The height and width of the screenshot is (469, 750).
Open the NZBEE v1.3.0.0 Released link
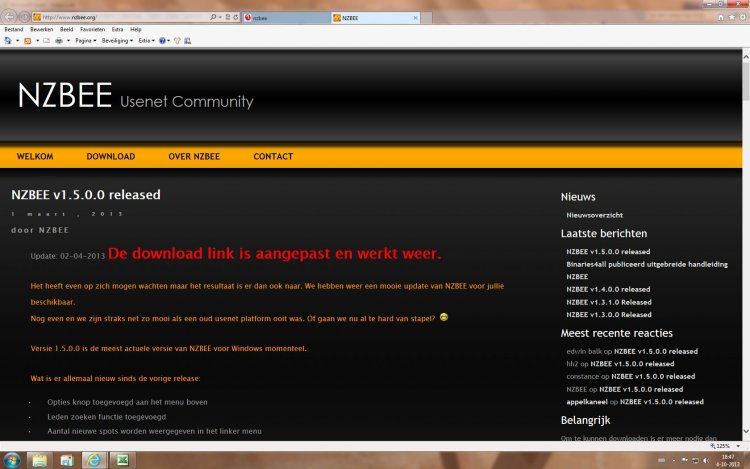(608, 315)
